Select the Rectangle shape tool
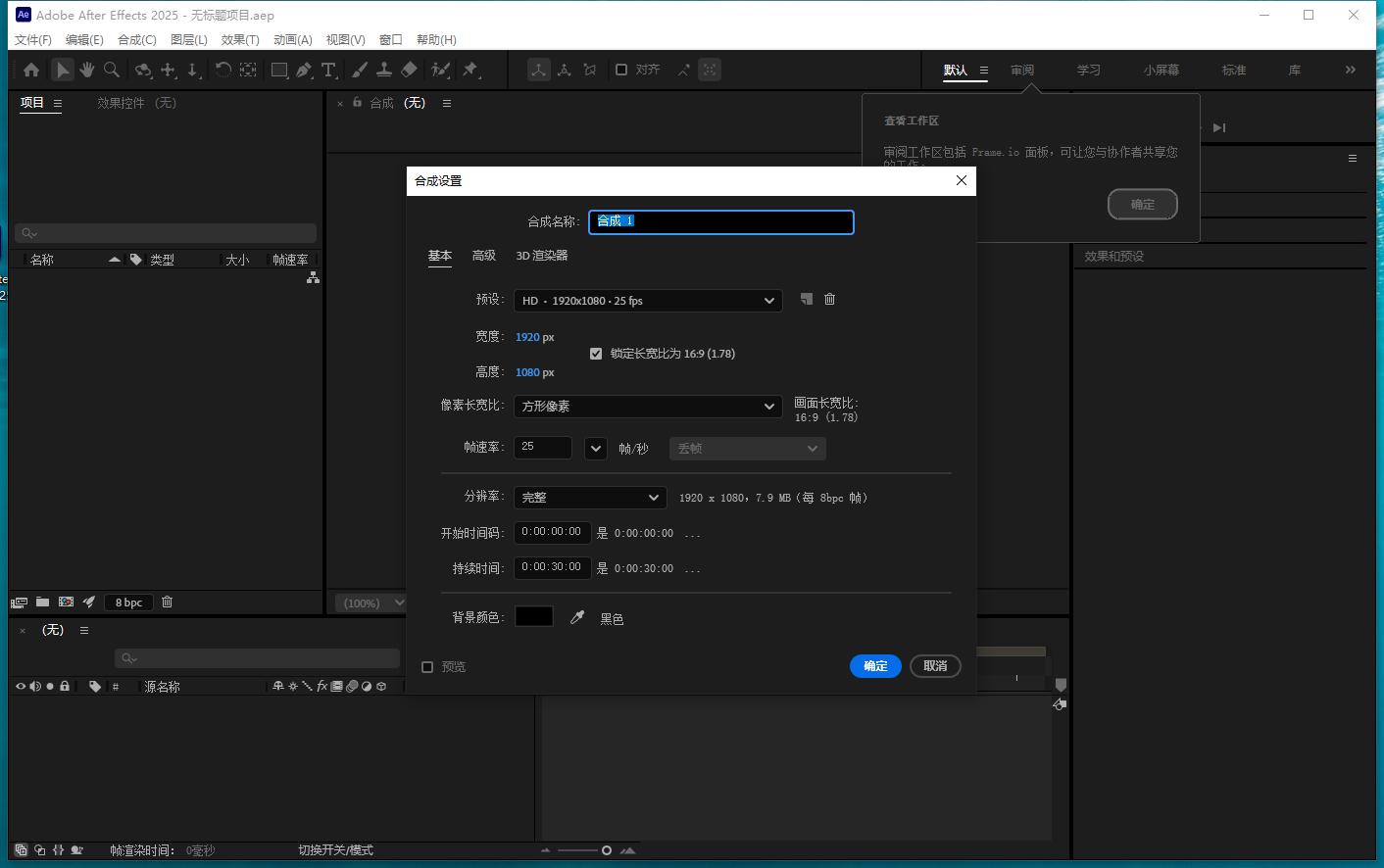Viewport: 1384px width, 868px height. 279,70
